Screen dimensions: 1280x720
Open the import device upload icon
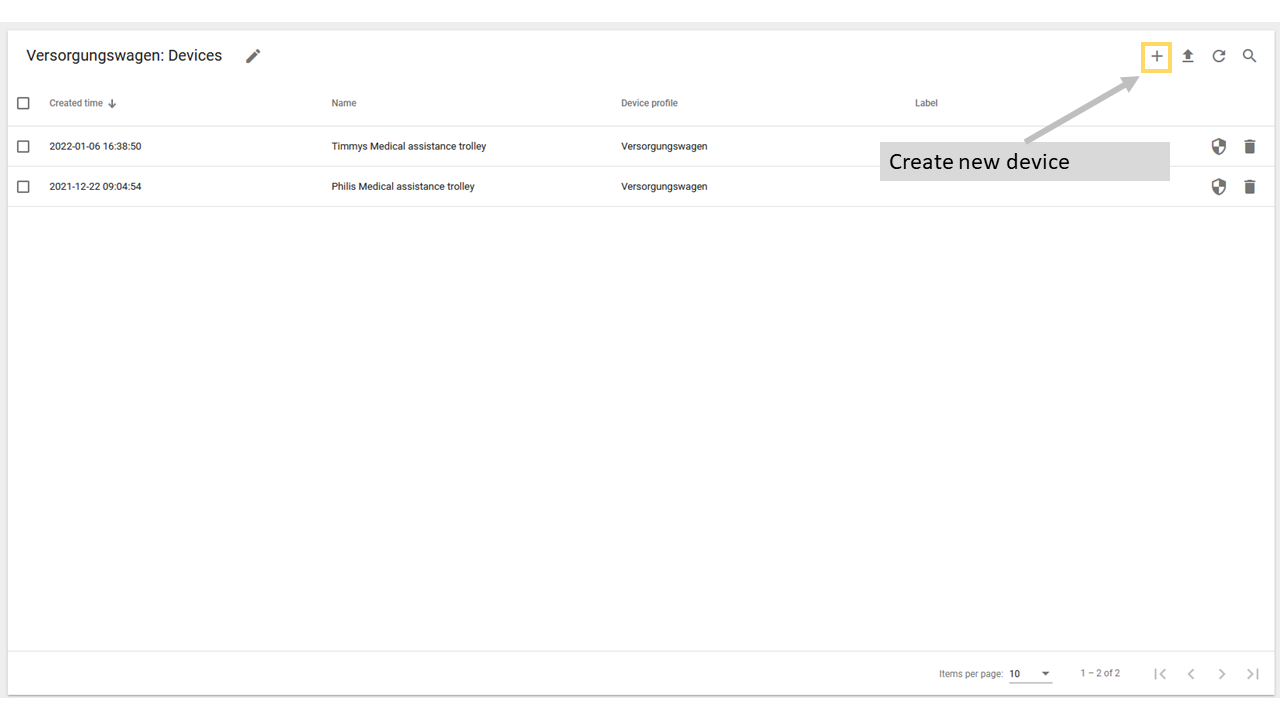(x=1188, y=57)
